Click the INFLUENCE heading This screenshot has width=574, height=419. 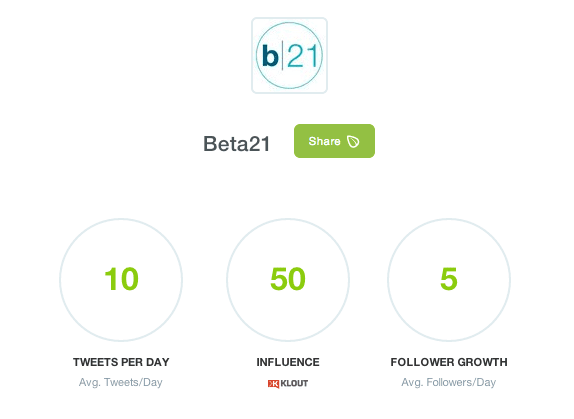[x=288, y=362]
